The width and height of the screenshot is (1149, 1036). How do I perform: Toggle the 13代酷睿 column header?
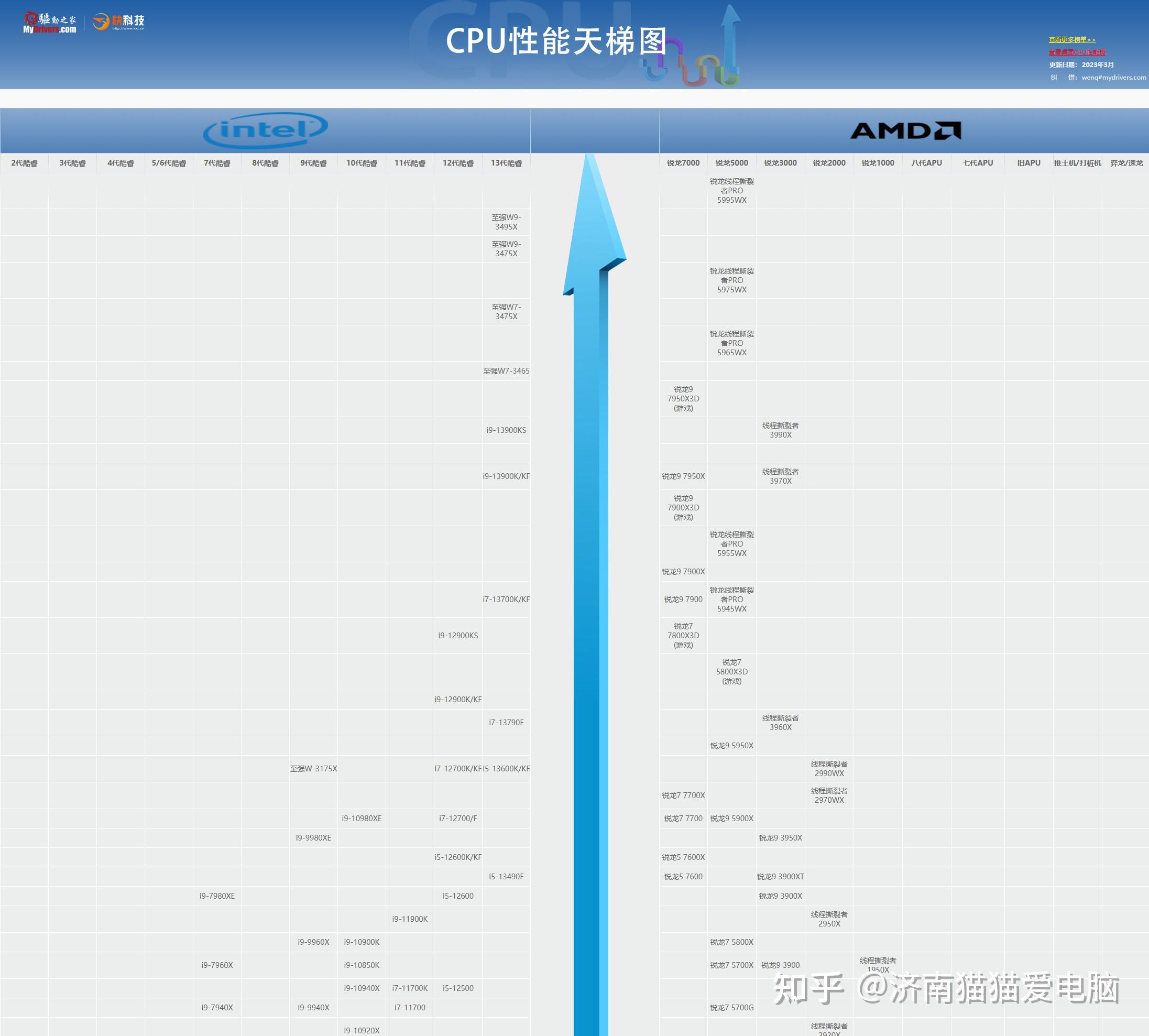(506, 163)
